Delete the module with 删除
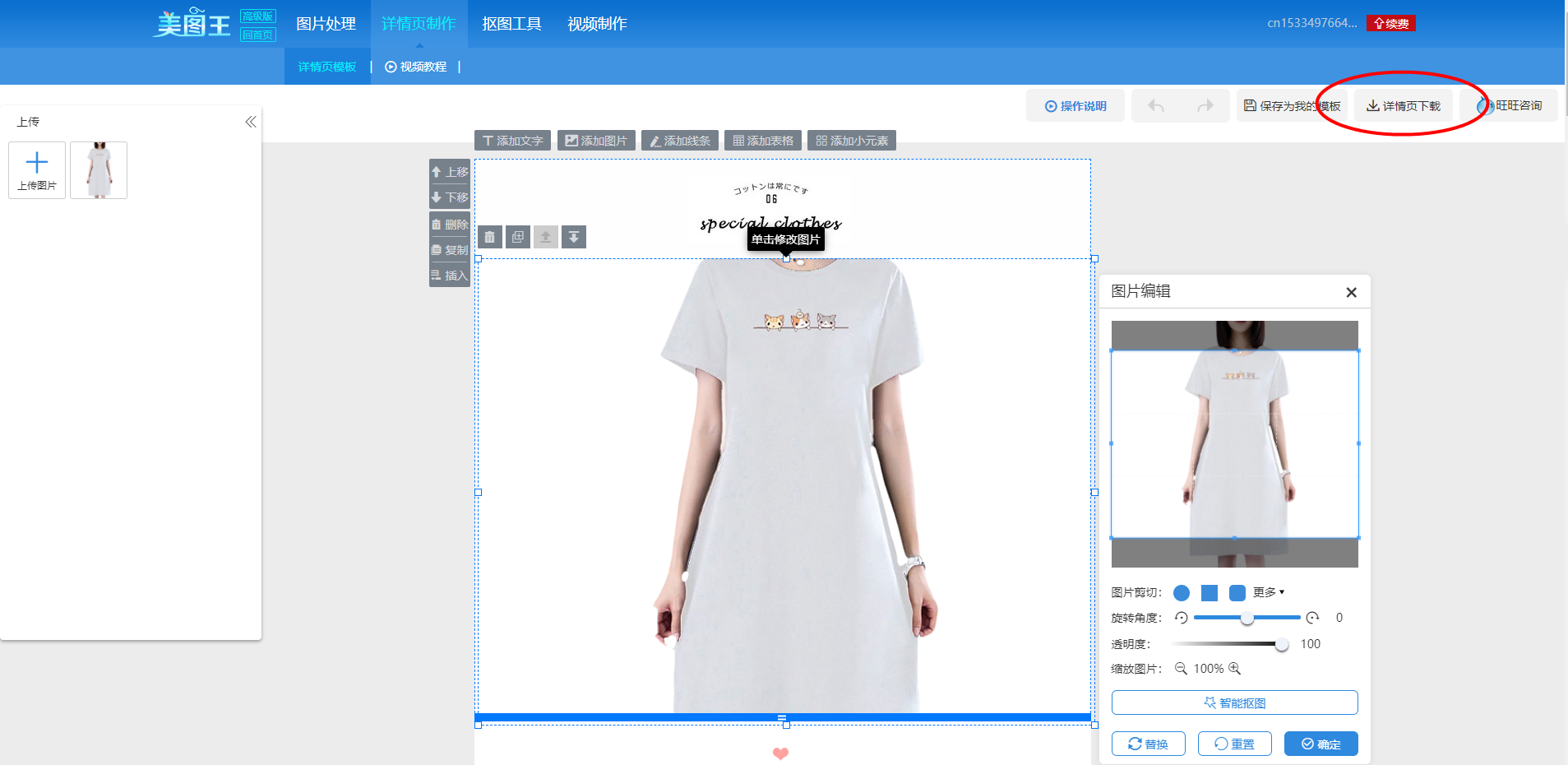1568x765 pixels. click(x=450, y=225)
